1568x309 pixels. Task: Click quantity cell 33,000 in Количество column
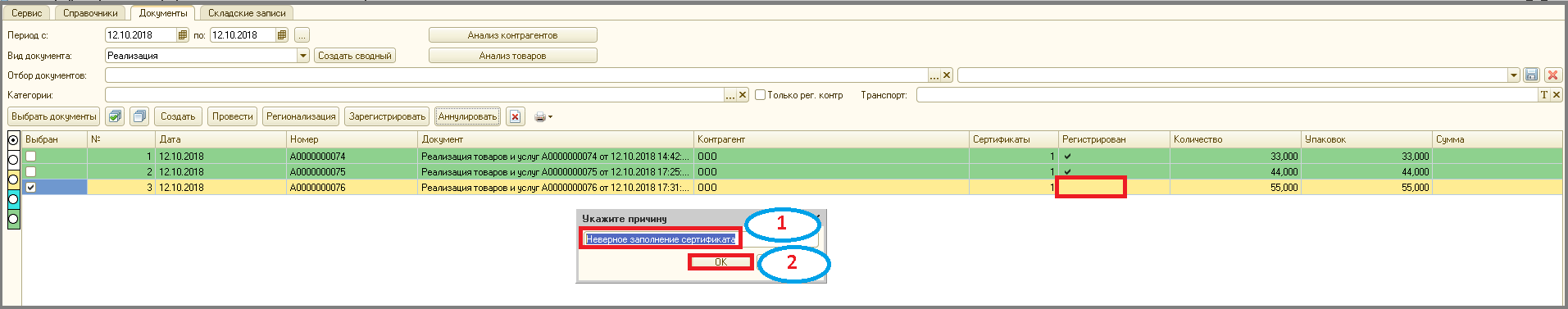click(x=1235, y=156)
